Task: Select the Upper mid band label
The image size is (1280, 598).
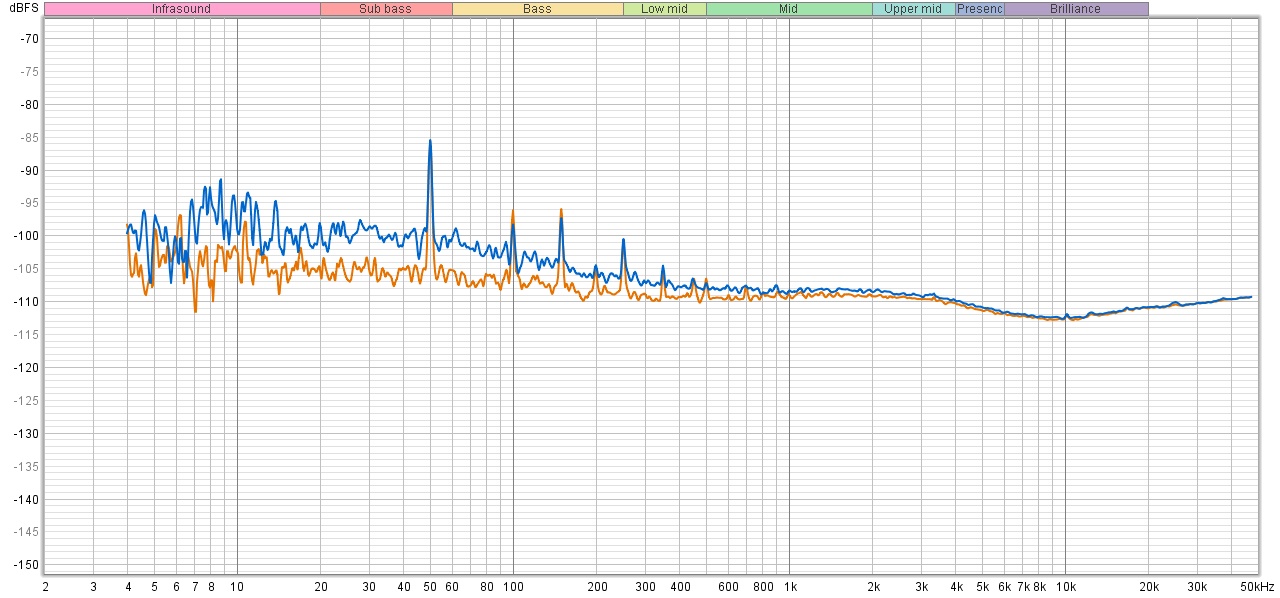Action: 913,9
